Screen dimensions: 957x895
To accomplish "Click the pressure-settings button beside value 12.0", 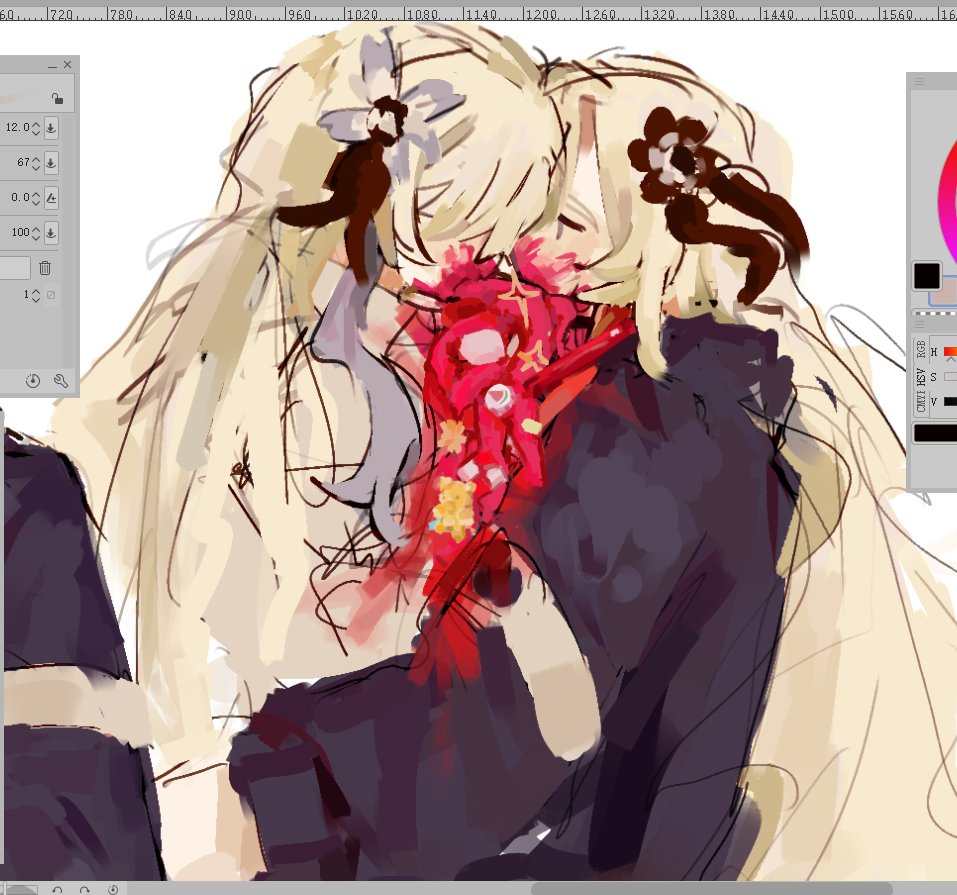I will coord(51,128).
